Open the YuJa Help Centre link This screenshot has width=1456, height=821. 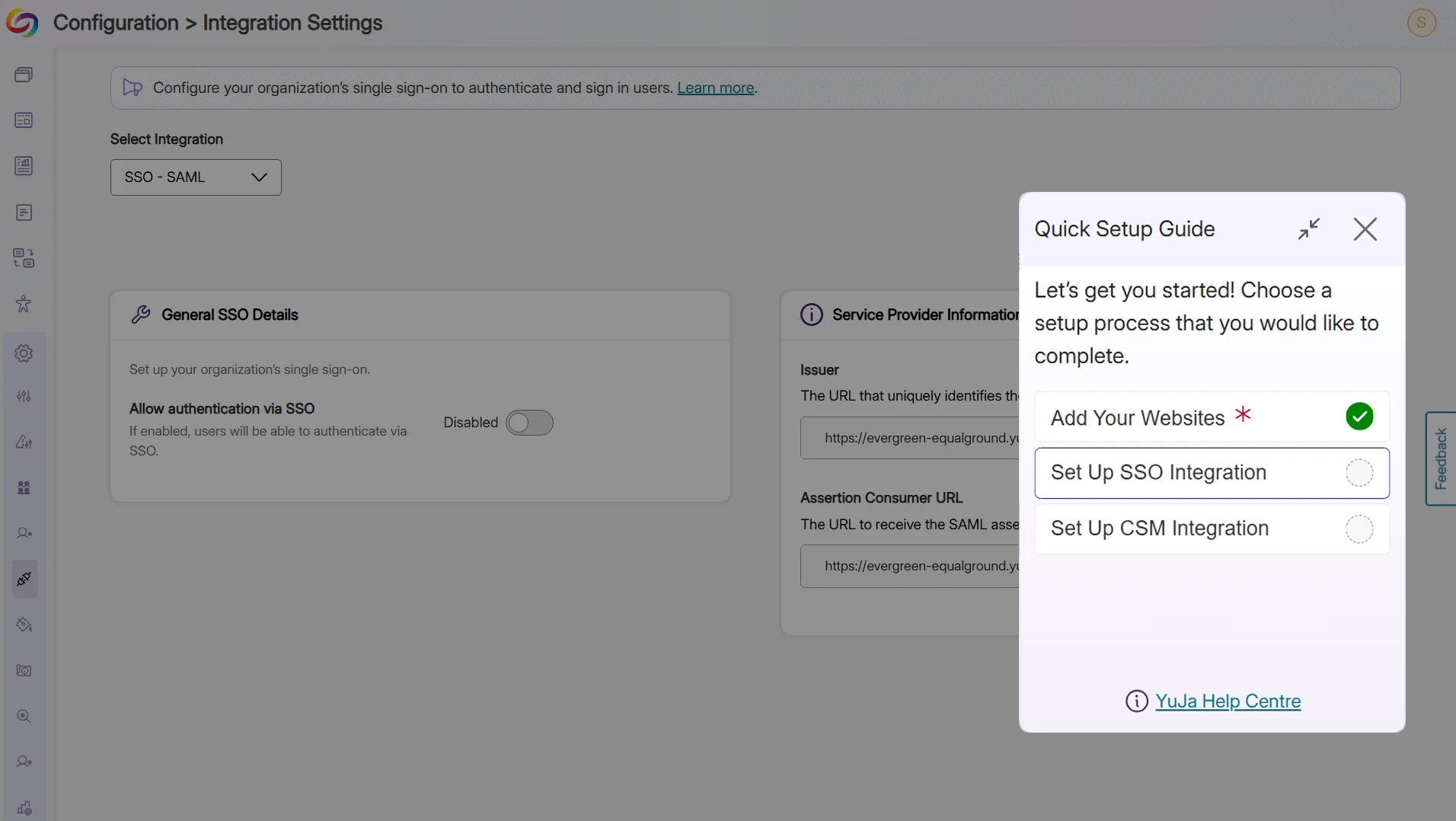point(1228,701)
